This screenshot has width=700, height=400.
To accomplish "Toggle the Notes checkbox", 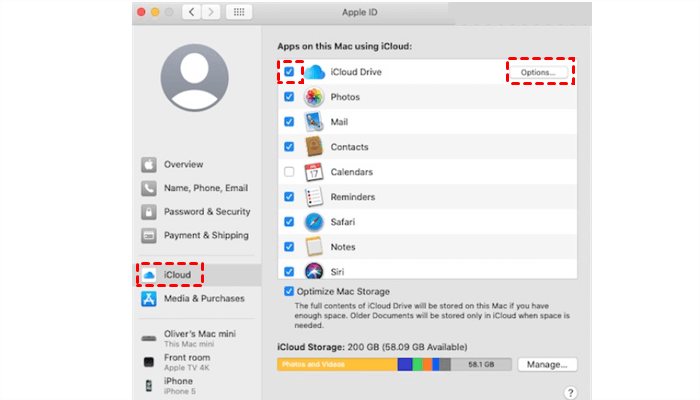I will (x=289, y=247).
